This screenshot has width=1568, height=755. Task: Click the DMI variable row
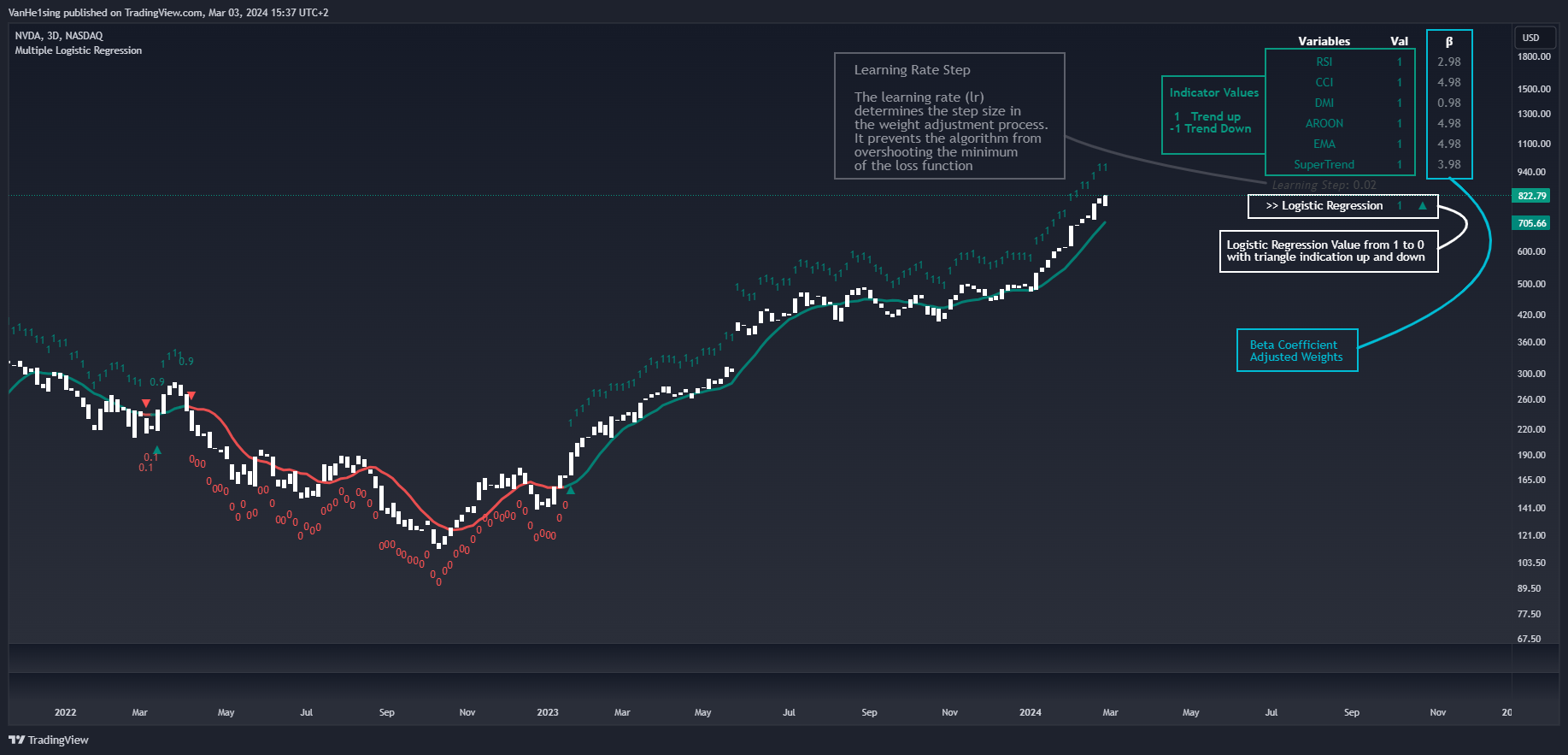pos(1340,103)
